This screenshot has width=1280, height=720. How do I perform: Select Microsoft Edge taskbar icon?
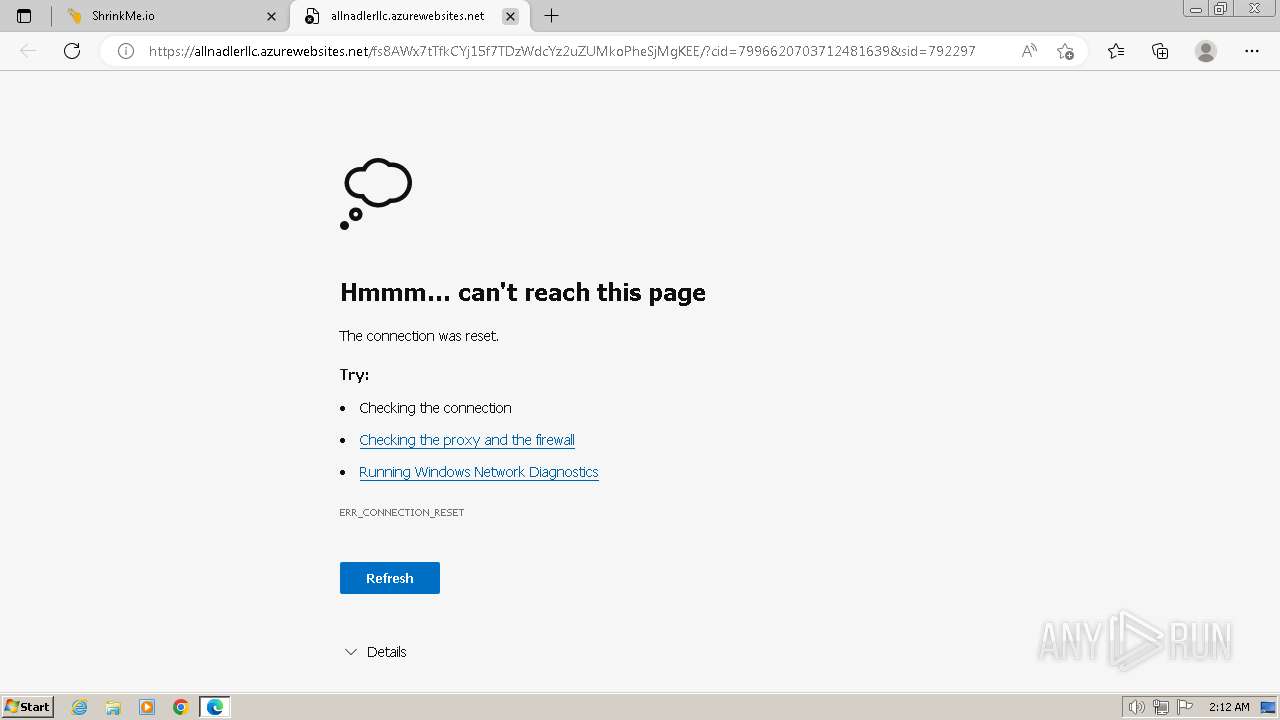tap(215, 707)
